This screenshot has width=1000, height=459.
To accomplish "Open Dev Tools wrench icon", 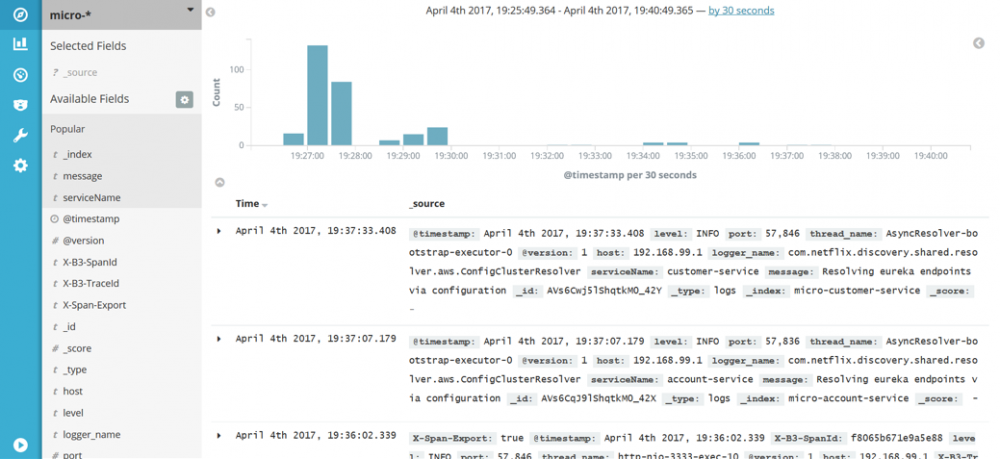I will pyautogui.click(x=20, y=135).
